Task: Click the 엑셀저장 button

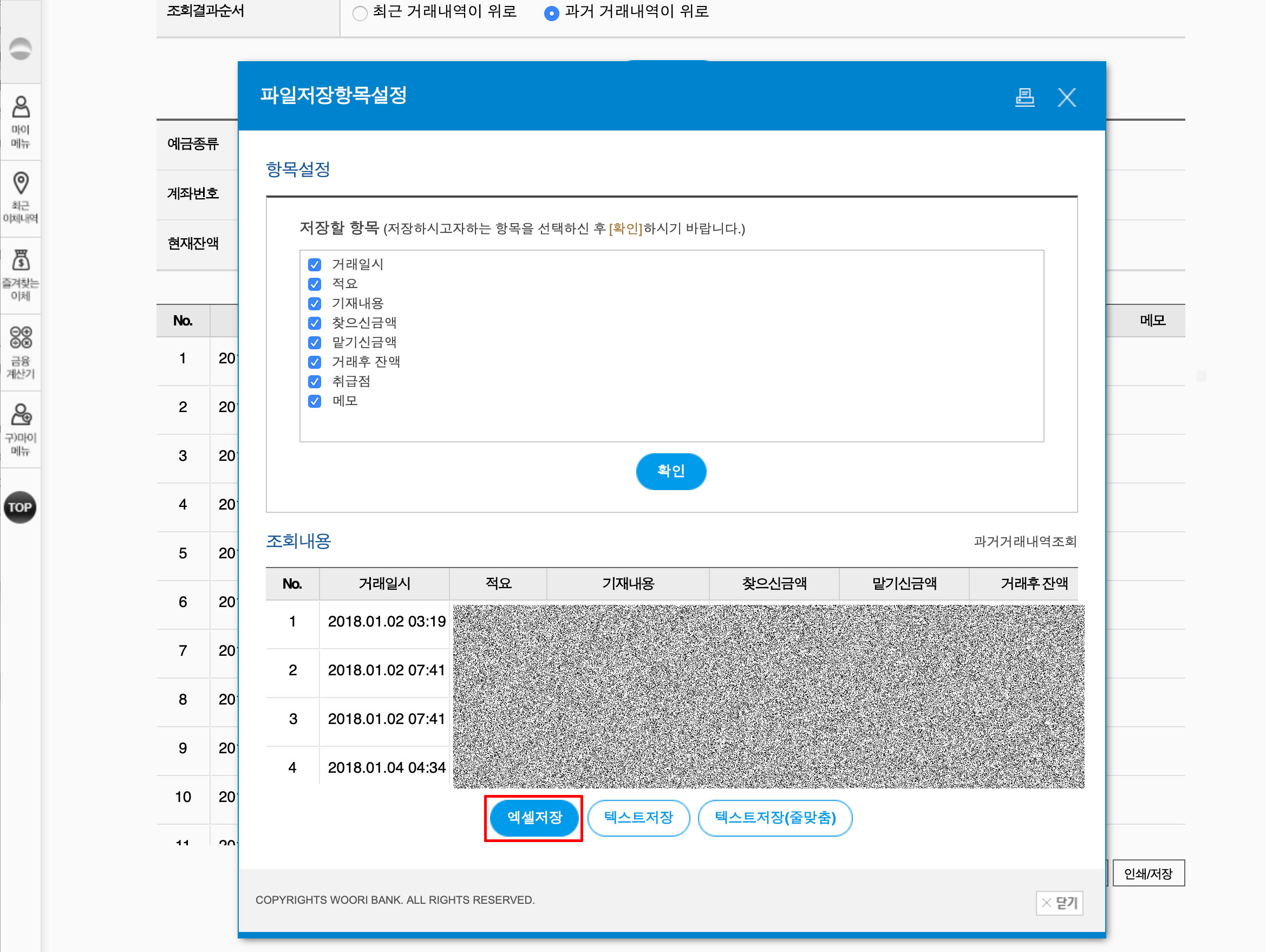Action: pyautogui.click(x=534, y=818)
